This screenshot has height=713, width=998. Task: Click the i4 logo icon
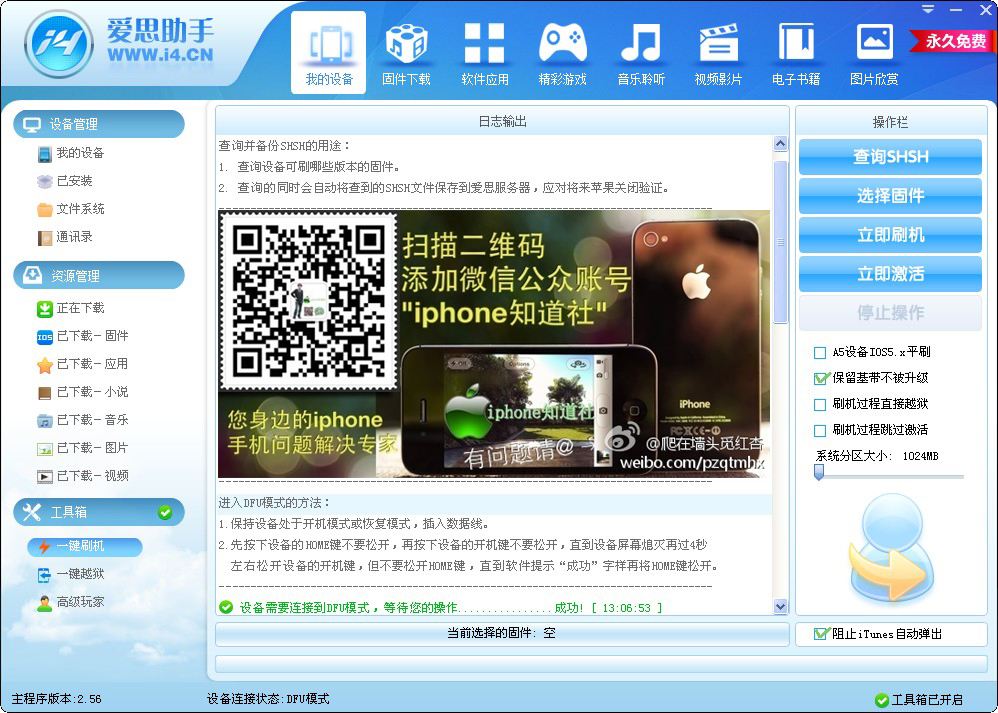(59, 44)
